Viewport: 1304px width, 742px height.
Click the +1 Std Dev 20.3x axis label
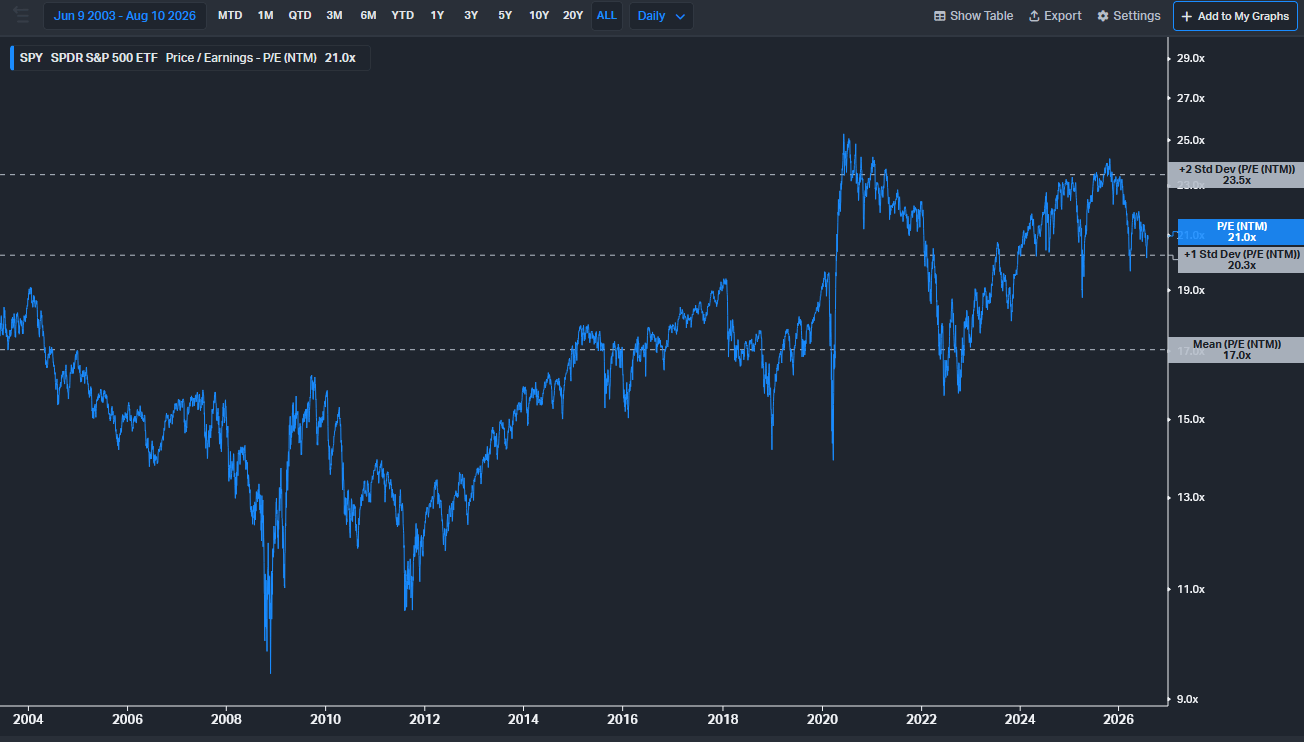[x=1241, y=260]
